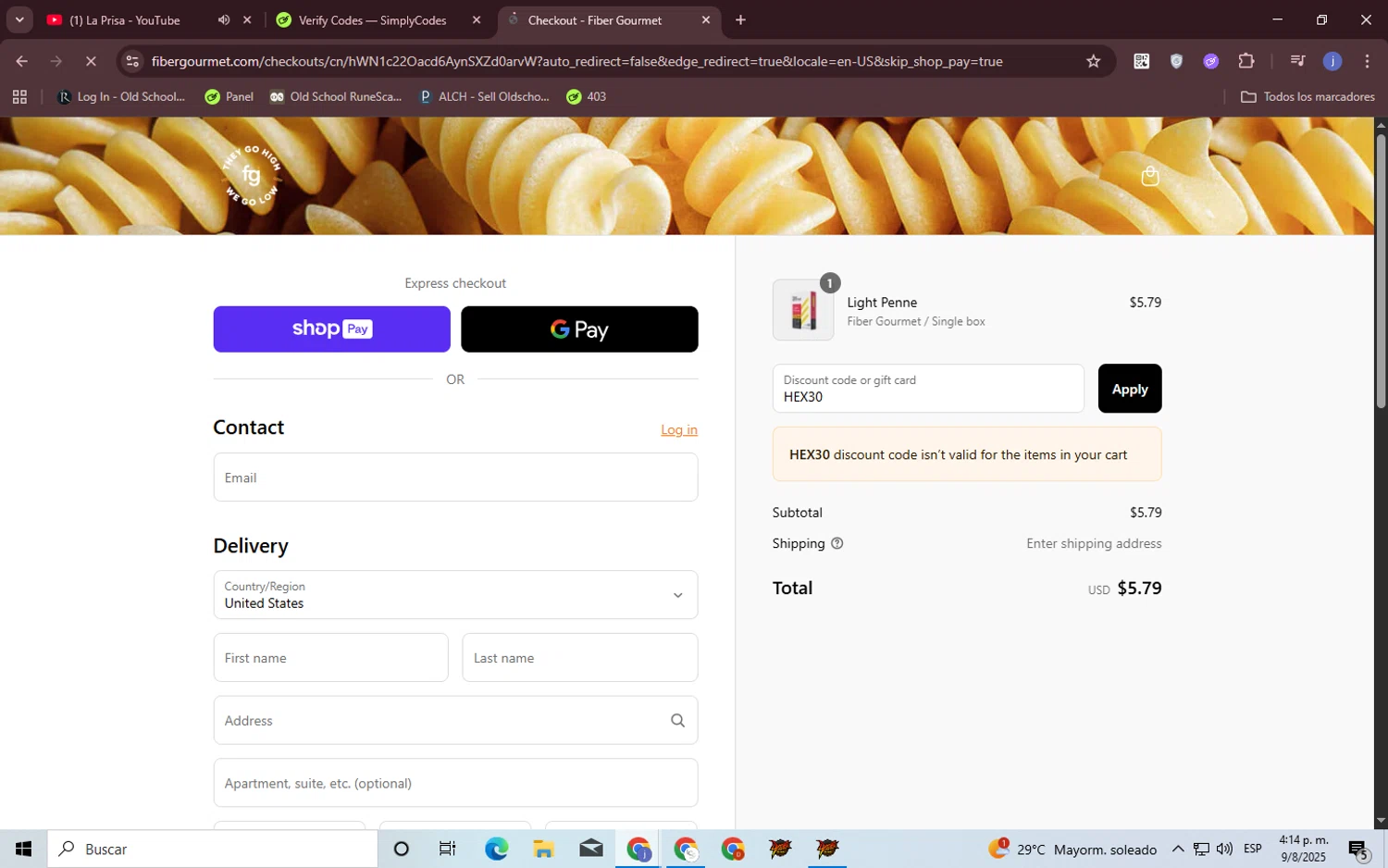The image size is (1388, 868).
Task: Stop page loading in browser toolbar
Action: click(x=91, y=61)
